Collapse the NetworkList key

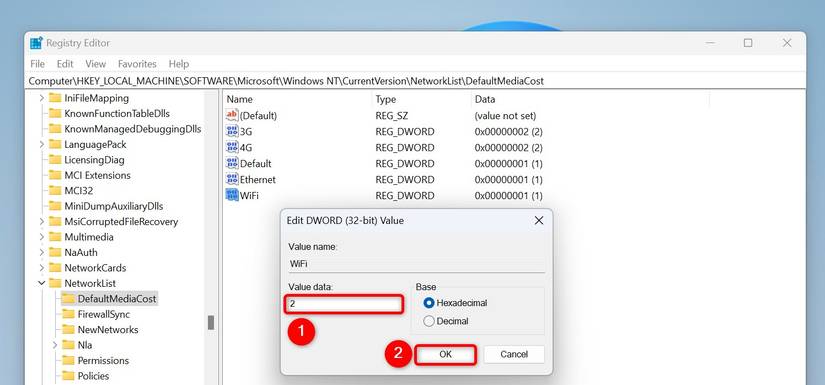[x=42, y=283]
